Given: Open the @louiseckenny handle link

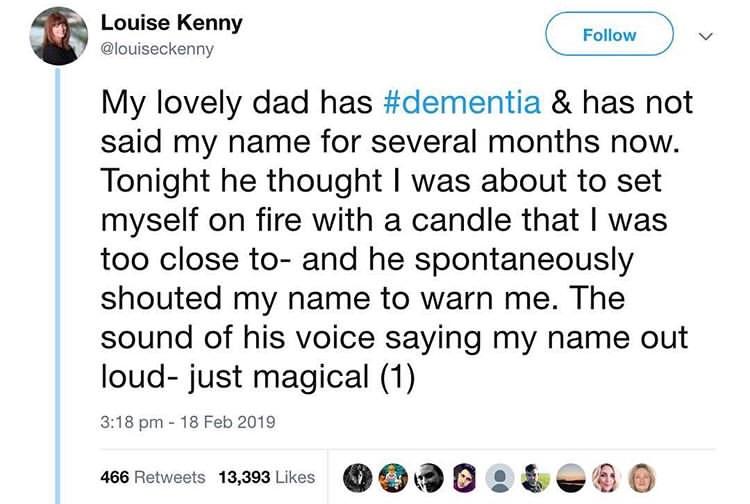Looking at the screenshot, I should point(158,48).
